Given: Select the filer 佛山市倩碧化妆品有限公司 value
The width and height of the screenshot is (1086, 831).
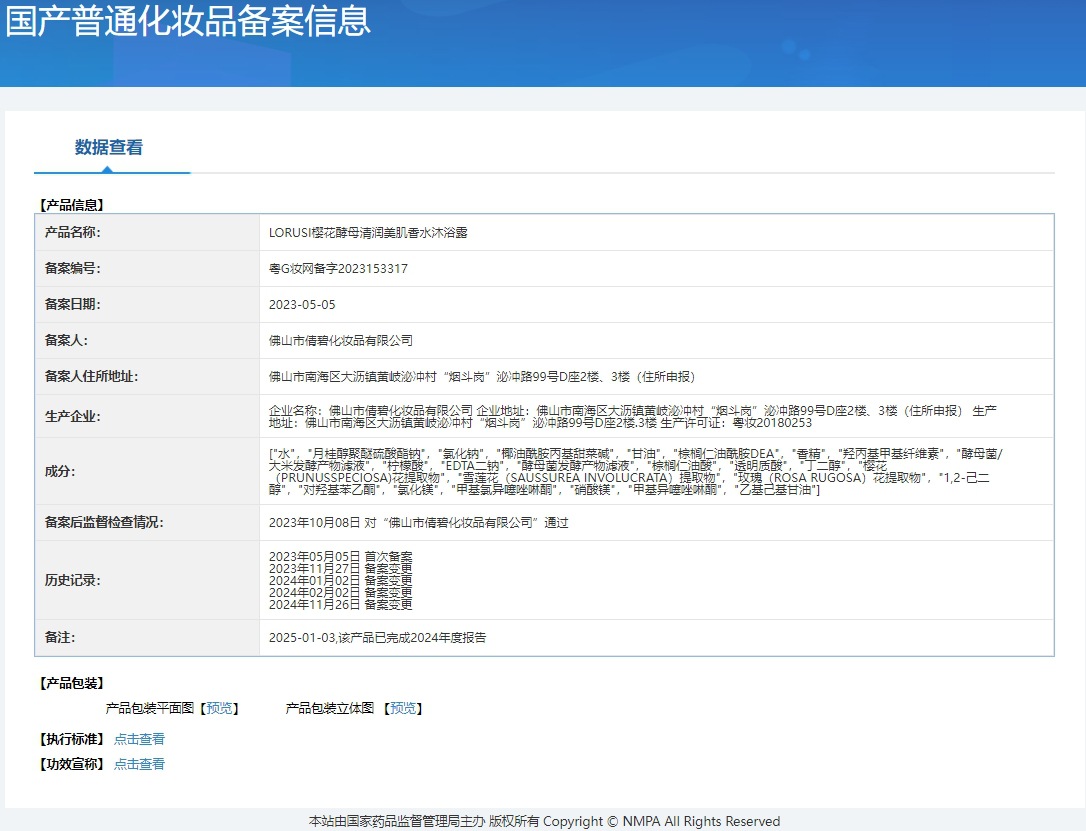Looking at the screenshot, I should 341,341.
